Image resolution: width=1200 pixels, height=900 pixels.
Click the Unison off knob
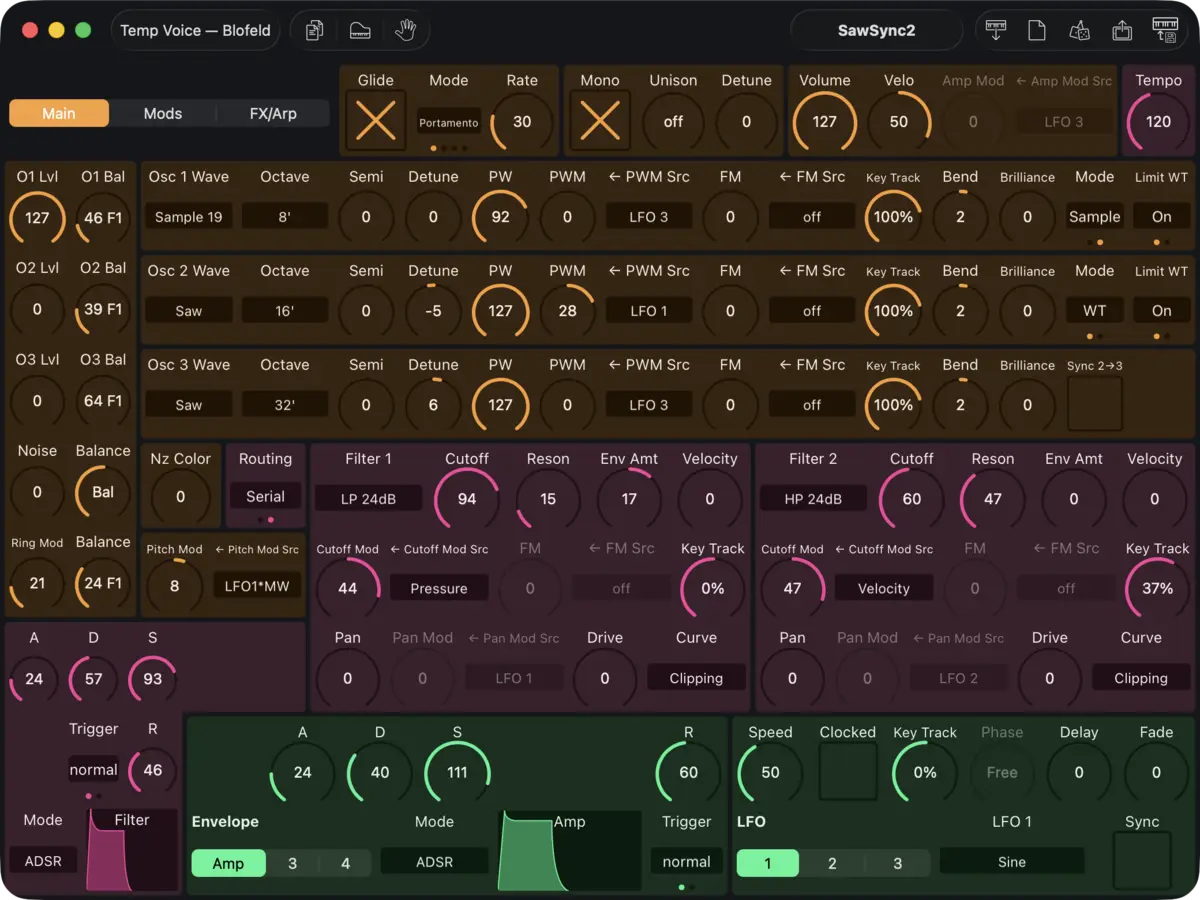673,121
